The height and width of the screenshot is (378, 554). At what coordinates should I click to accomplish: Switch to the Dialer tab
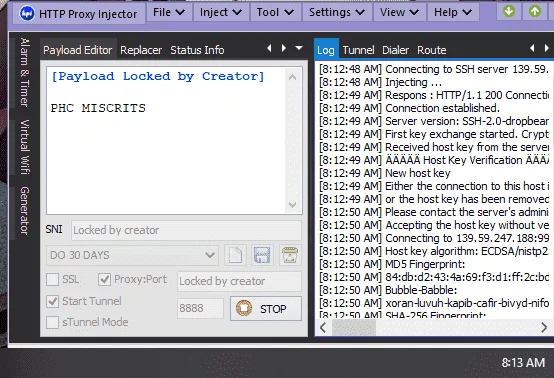pyautogui.click(x=395, y=50)
